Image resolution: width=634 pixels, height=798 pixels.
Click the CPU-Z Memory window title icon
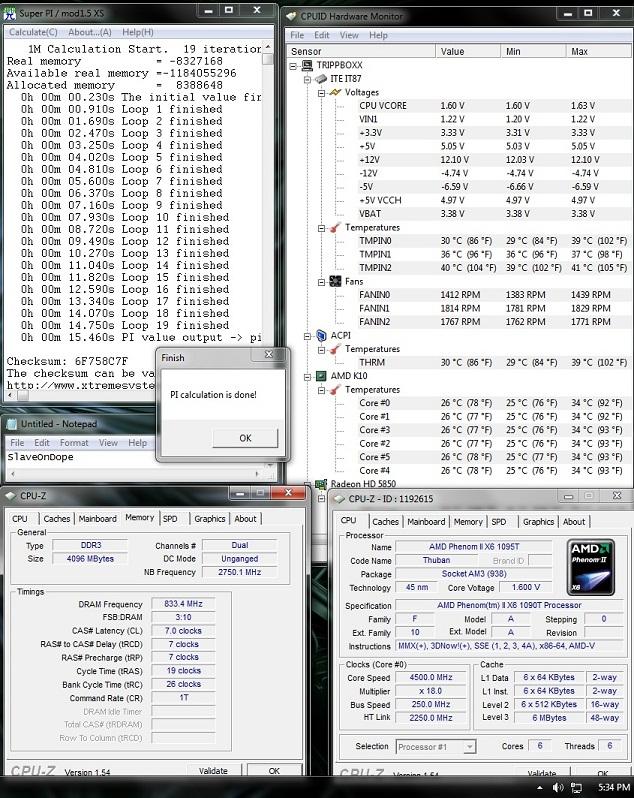point(10,496)
